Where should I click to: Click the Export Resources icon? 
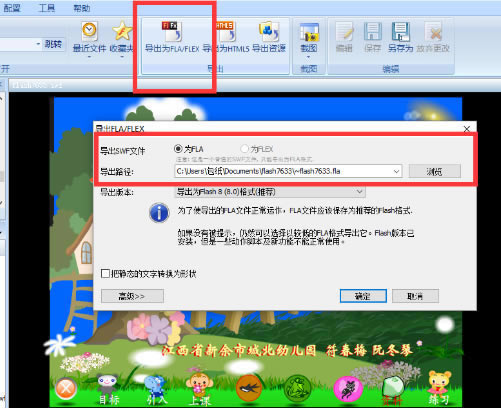coord(269,31)
